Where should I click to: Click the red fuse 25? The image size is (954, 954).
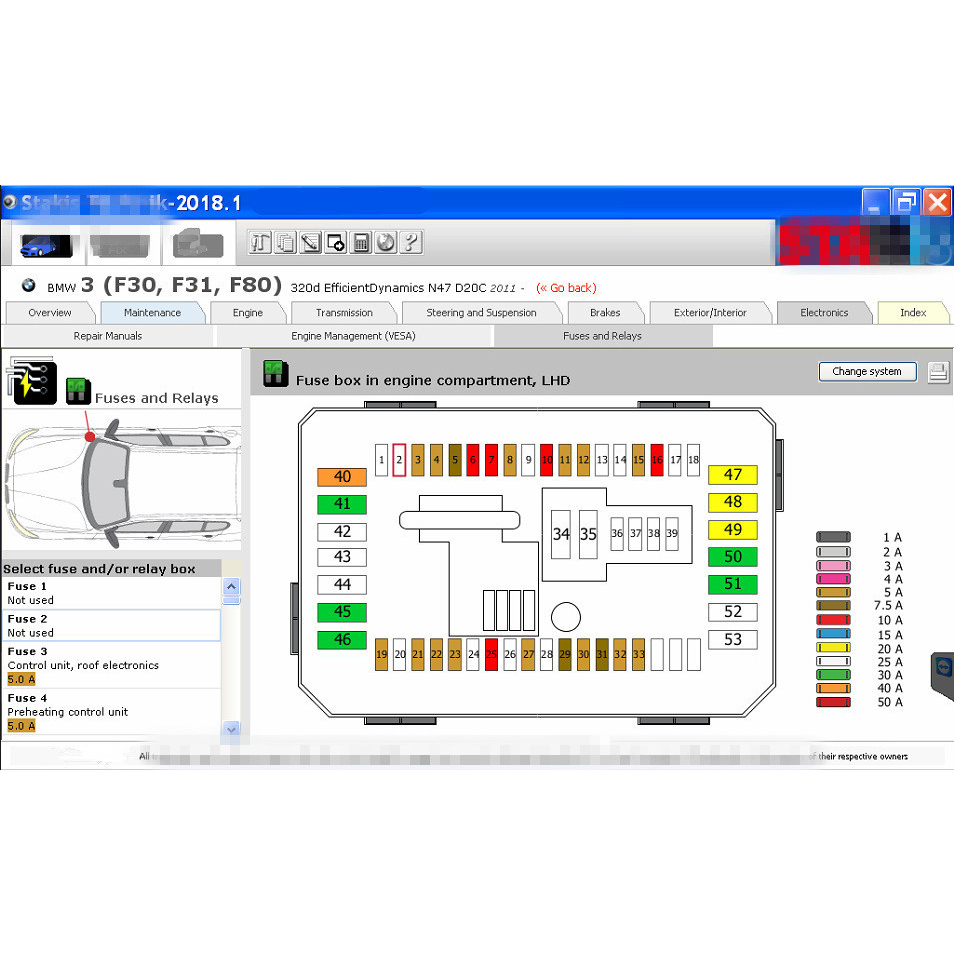point(491,655)
